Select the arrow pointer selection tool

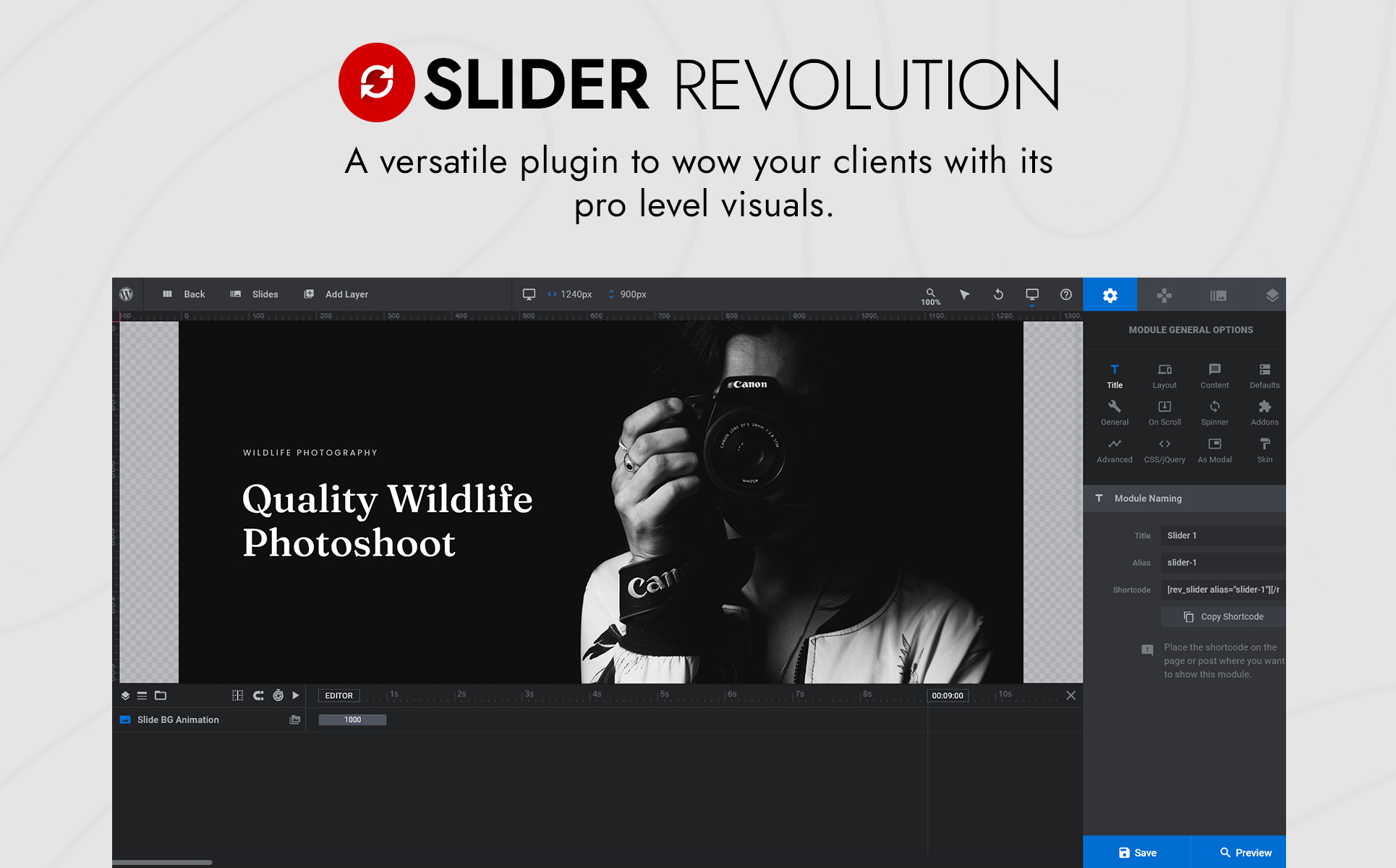(x=964, y=294)
